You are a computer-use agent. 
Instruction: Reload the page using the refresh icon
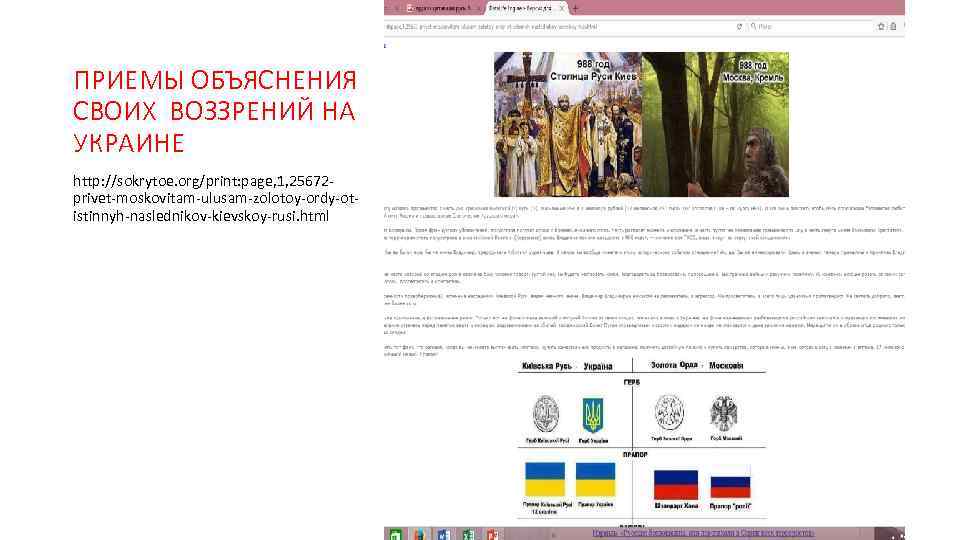coord(739,26)
